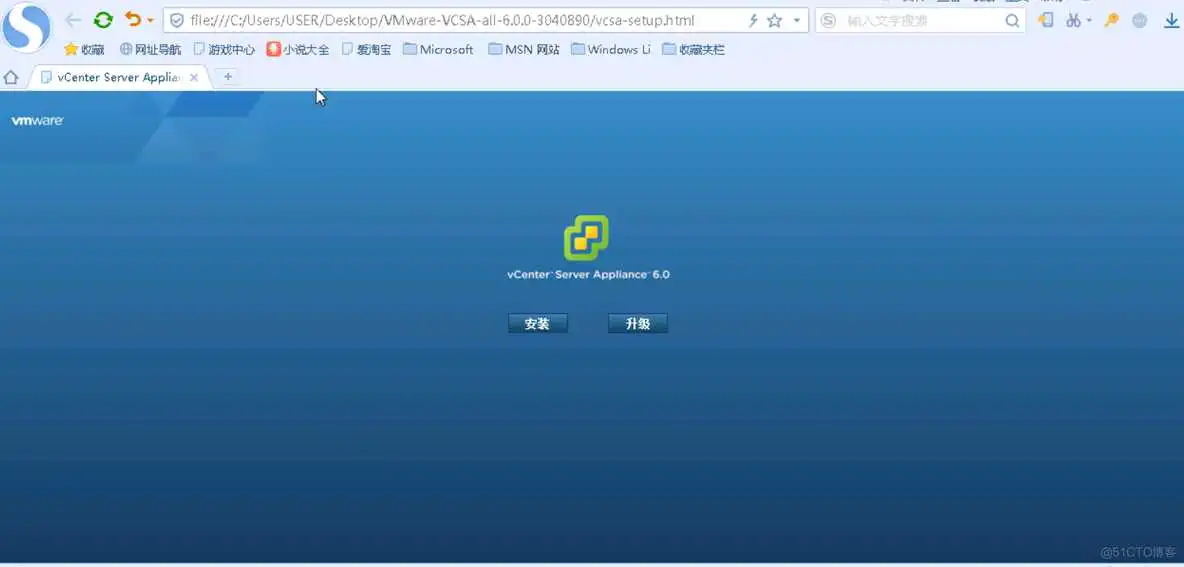Open a new tab with plus button
Screen dimensions: 1184x567
click(228, 76)
